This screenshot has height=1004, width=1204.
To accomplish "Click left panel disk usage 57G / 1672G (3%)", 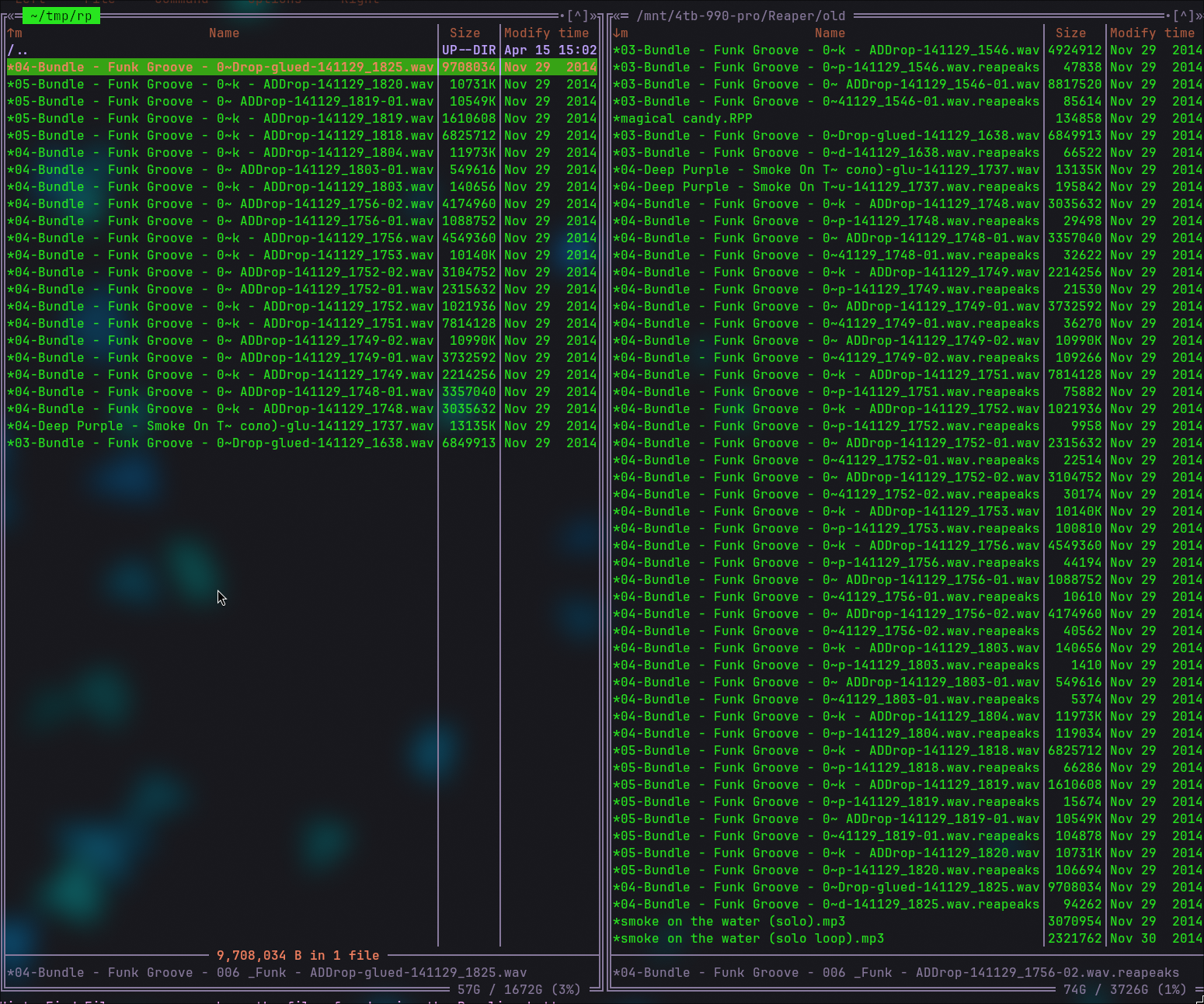I will click(x=519, y=989).
